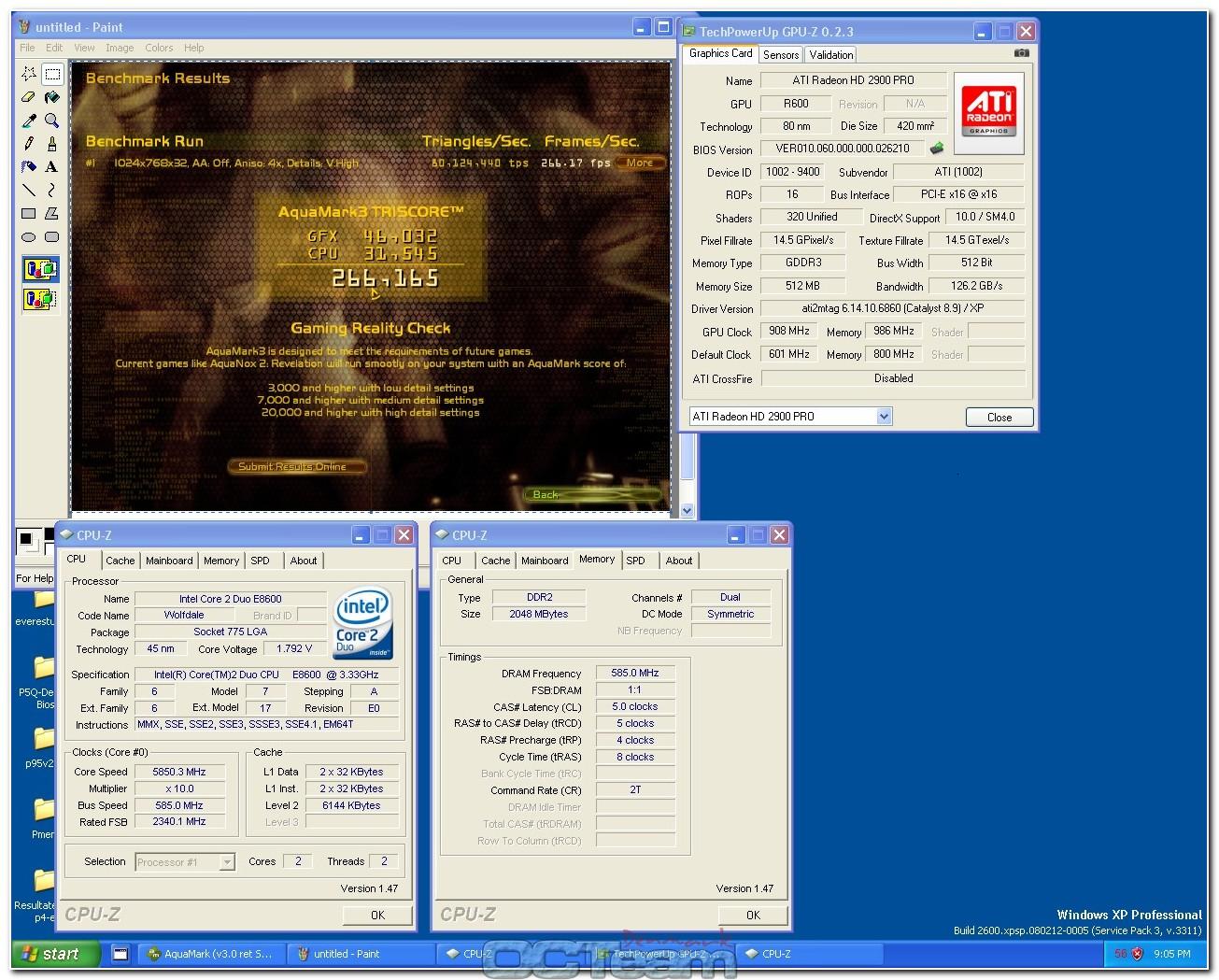This screenshot has height=980, width=1219.
Task: Choose the Eraser tool in Paint
Action: 29,97
